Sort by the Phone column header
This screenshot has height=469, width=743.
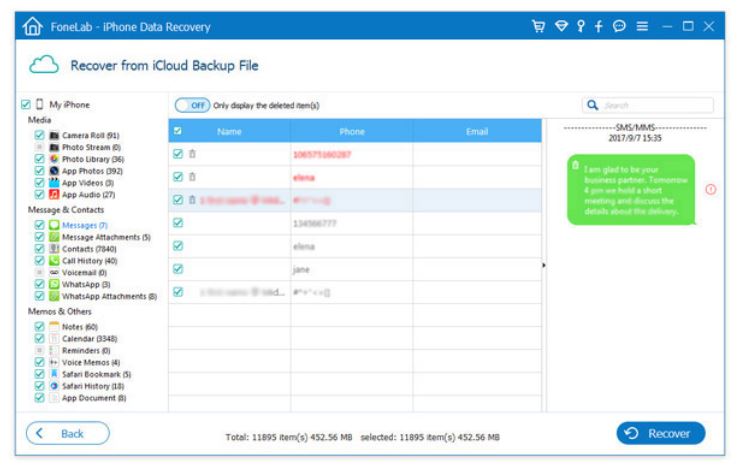click(x=352, y=131)
